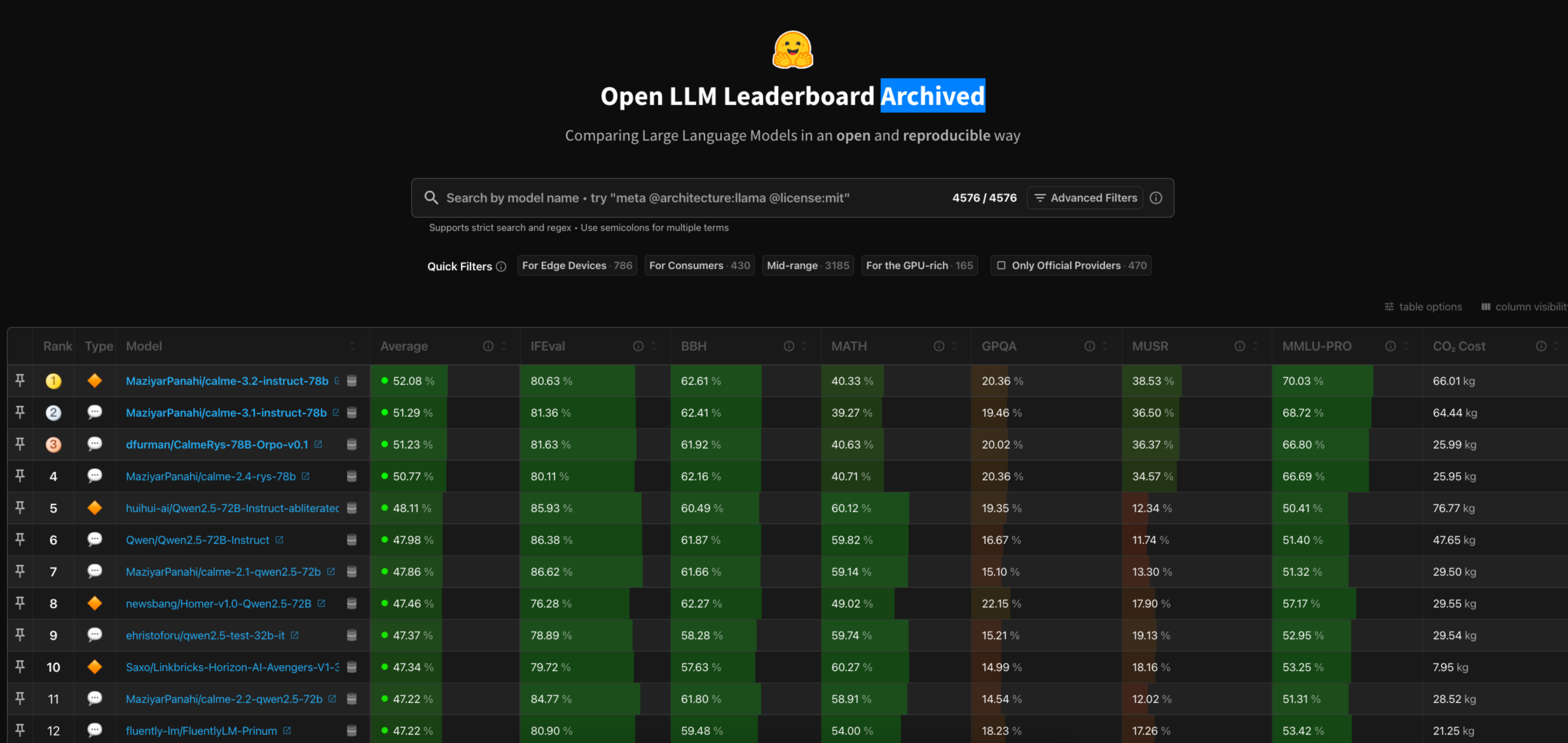Select the For Consumers filter chip
This screenshot has height=743, width=1568.
(699, 265)
